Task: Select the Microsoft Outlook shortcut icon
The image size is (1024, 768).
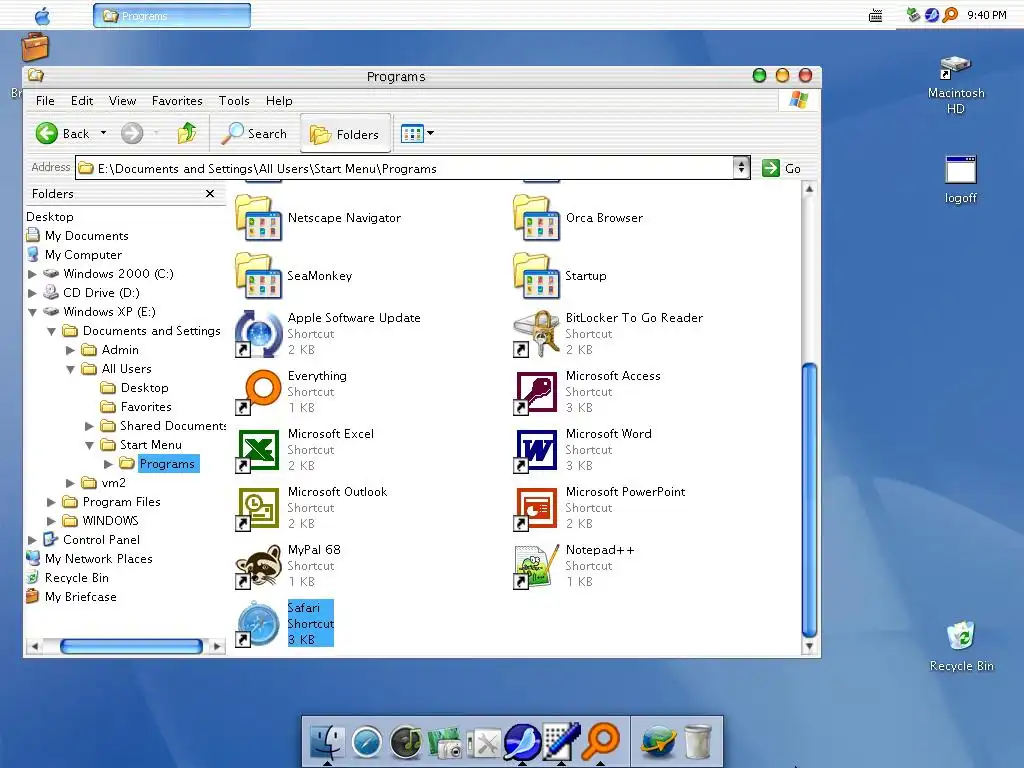Action: click(x=259, y=507)
